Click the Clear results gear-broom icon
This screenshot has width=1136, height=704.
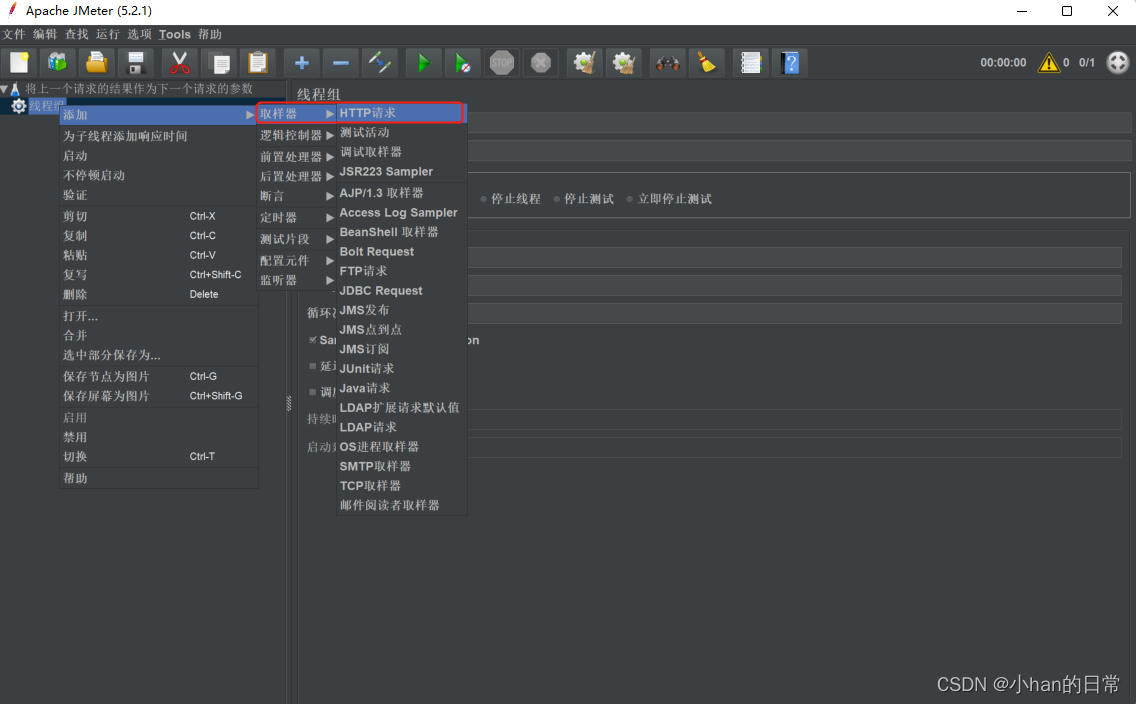pyautogui.click(x=585, y=63)
